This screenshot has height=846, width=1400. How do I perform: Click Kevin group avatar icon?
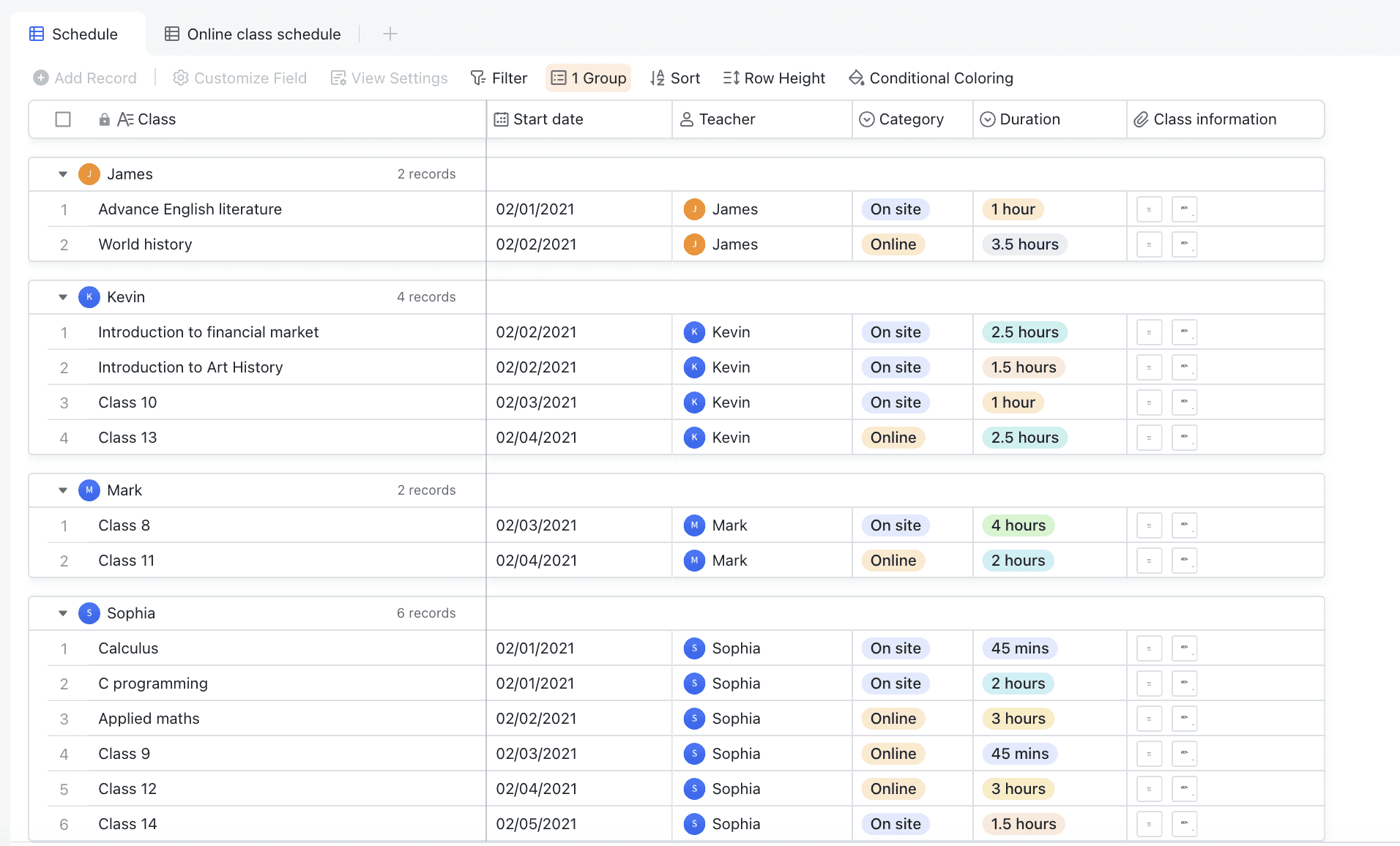pos(89,297)
